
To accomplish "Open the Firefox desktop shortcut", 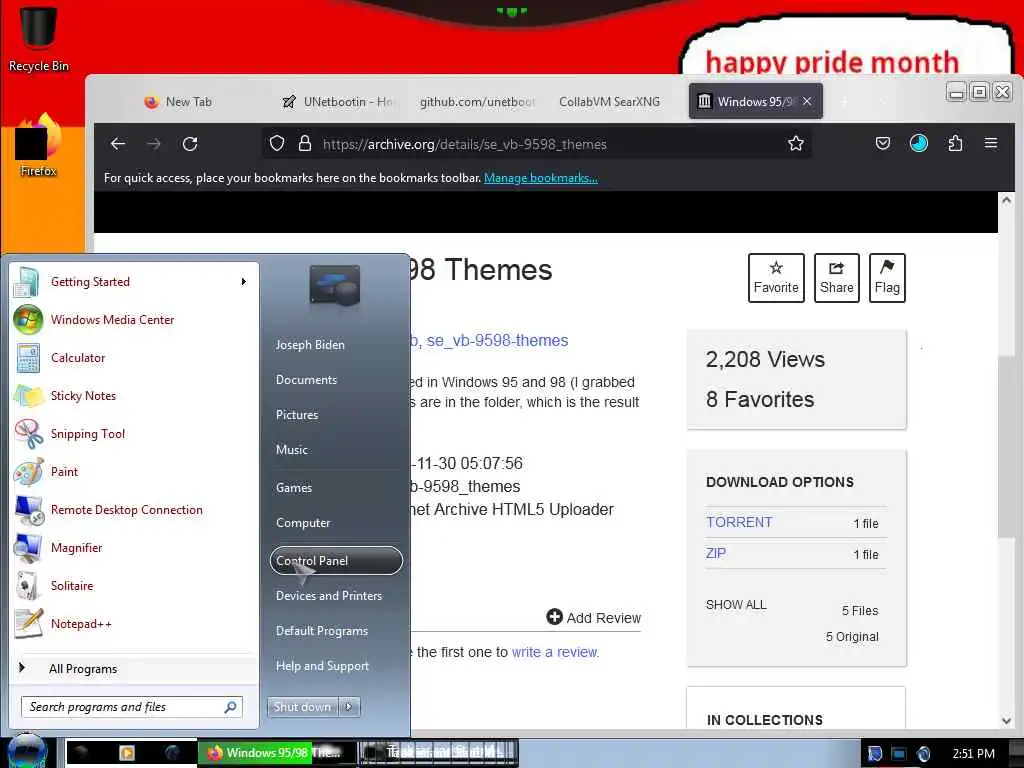I will coord(38,146).
